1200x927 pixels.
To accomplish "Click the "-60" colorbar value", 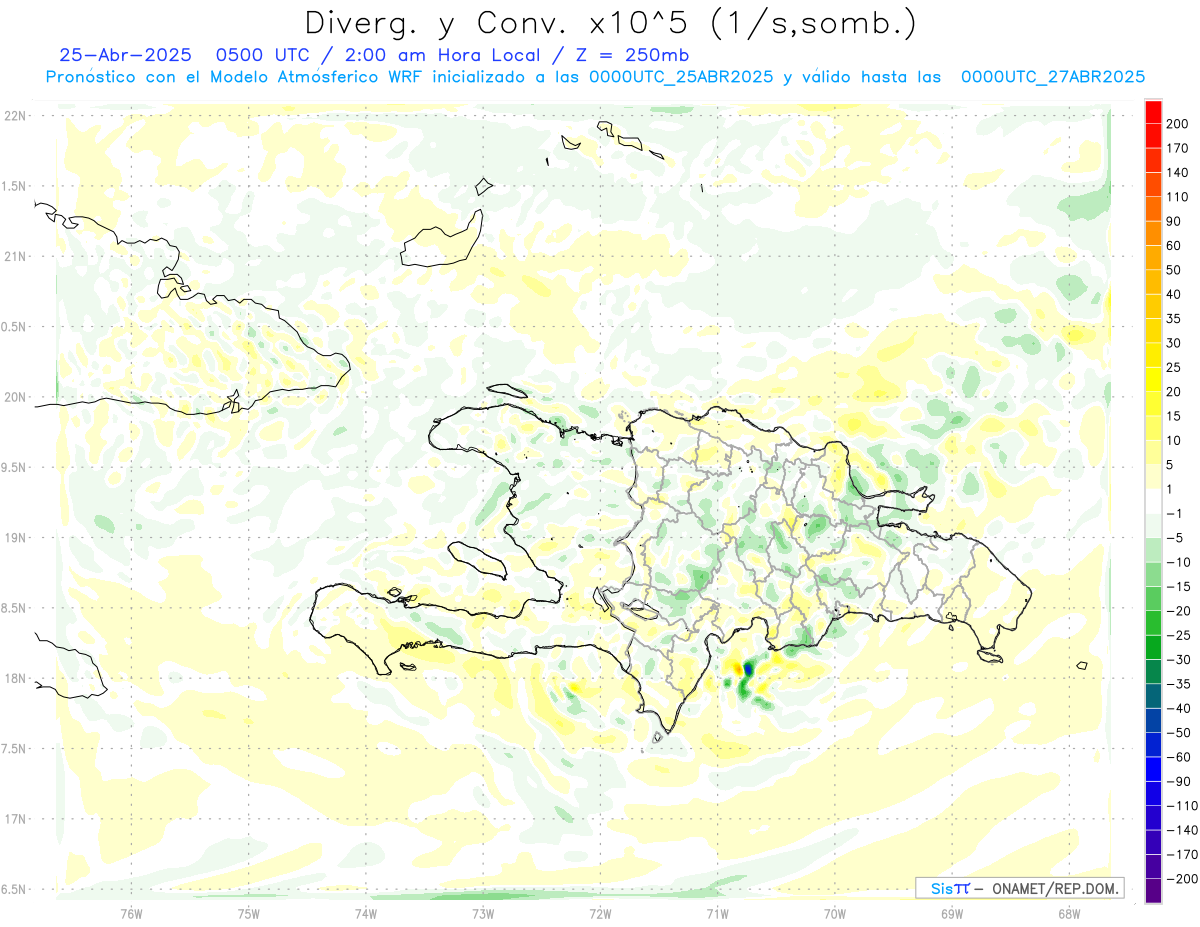I will tap(1179, 757).
